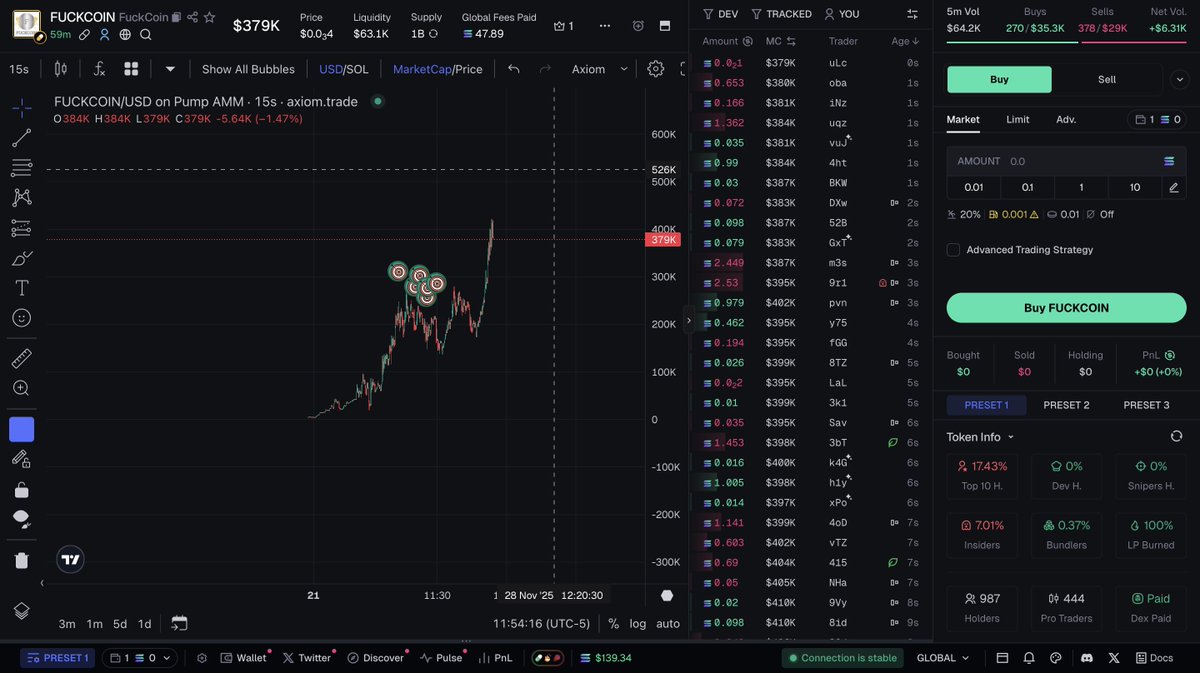The image size is (1200, 673).
Task: Share the FUCKCOIN token page
Action: coord(192,17)
